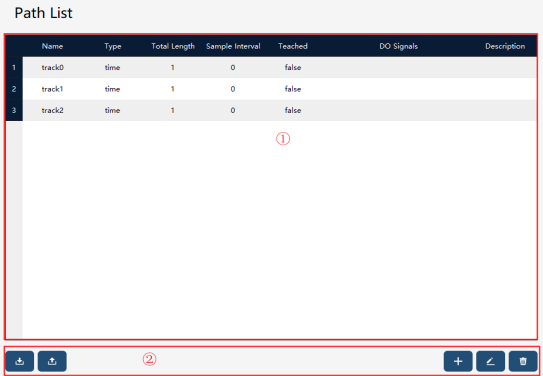Add a new path with plus button

(x=458, y=361)
